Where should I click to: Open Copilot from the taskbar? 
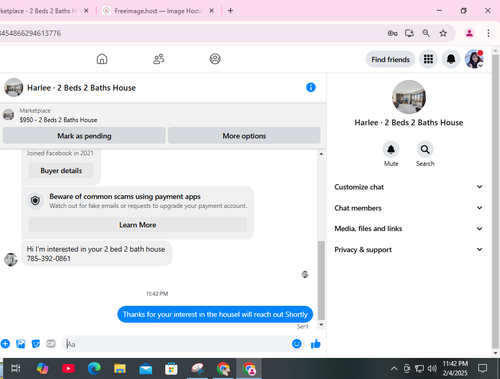click(x=42, y=368)
